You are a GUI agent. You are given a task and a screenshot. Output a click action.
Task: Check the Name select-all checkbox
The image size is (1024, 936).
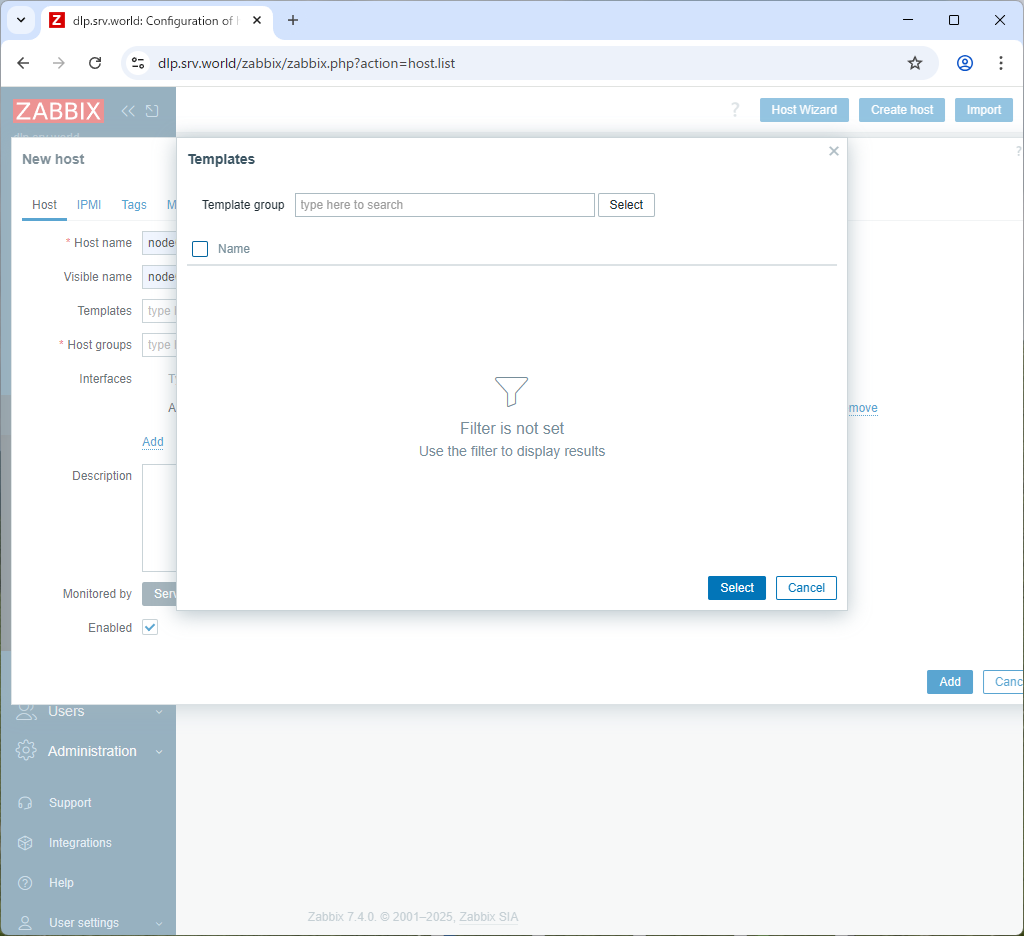tap(199, 248)
